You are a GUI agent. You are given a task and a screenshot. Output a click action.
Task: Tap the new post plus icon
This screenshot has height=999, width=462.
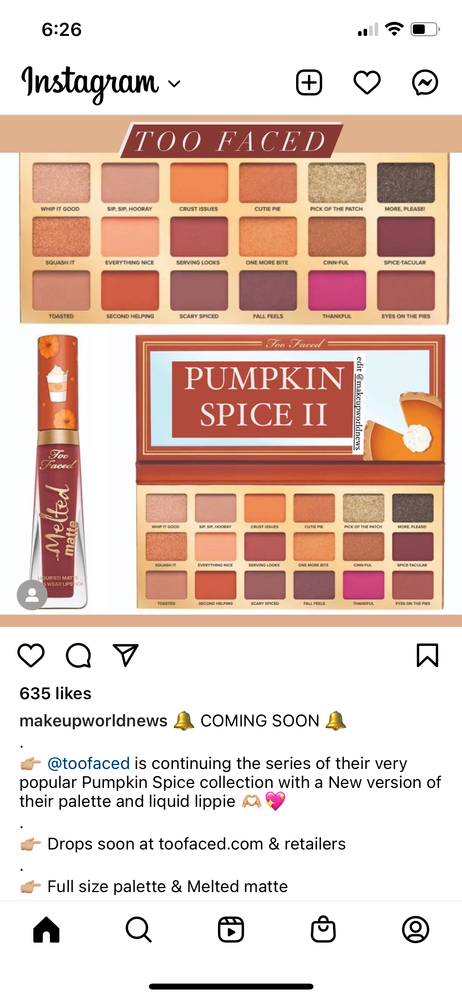309,83
